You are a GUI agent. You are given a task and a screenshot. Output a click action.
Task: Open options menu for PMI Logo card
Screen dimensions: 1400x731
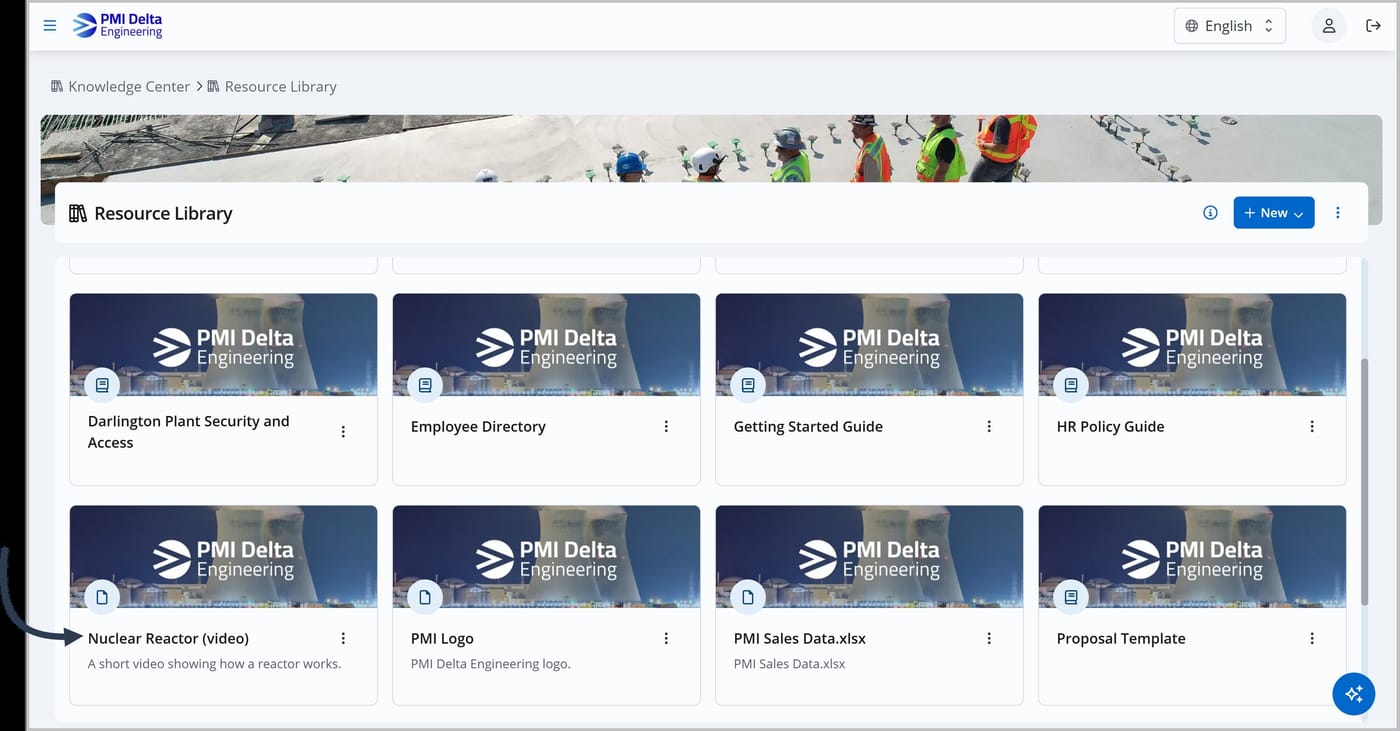pyautogui.click(x=666, y=638)
